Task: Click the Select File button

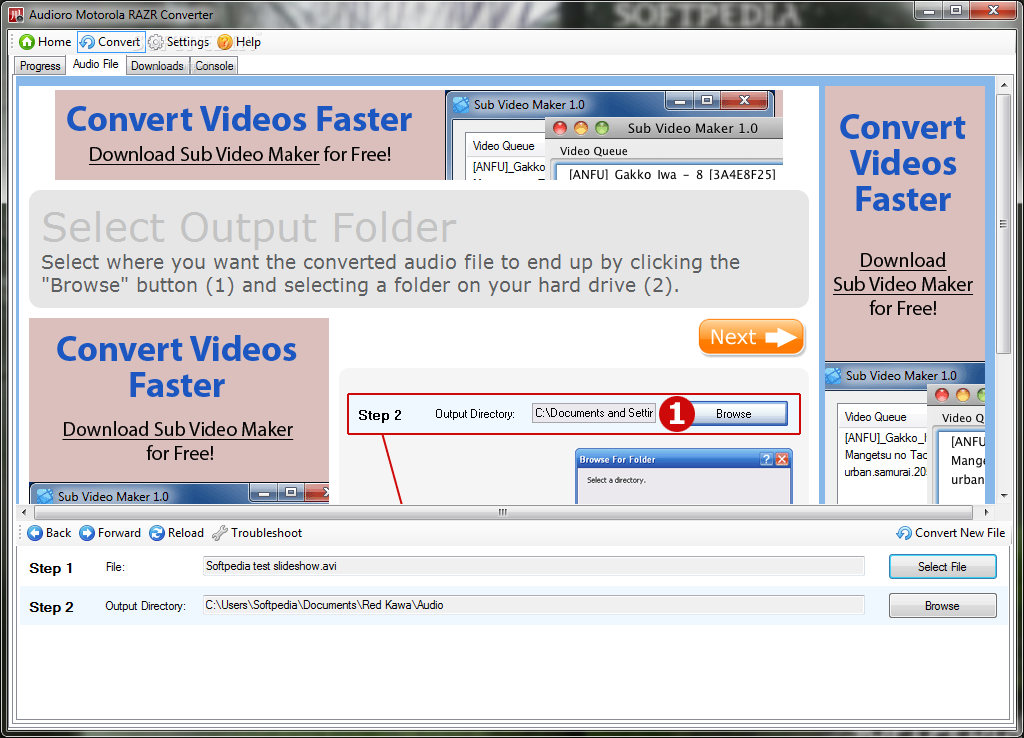Action: click(x=942, y=567)
